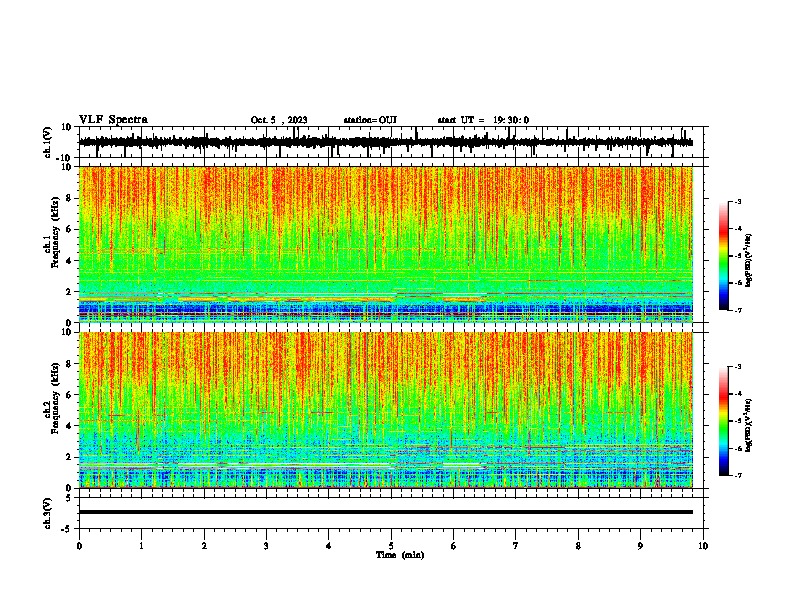
Task: Click time axis tick label "5"
Action: pos(391,546)
